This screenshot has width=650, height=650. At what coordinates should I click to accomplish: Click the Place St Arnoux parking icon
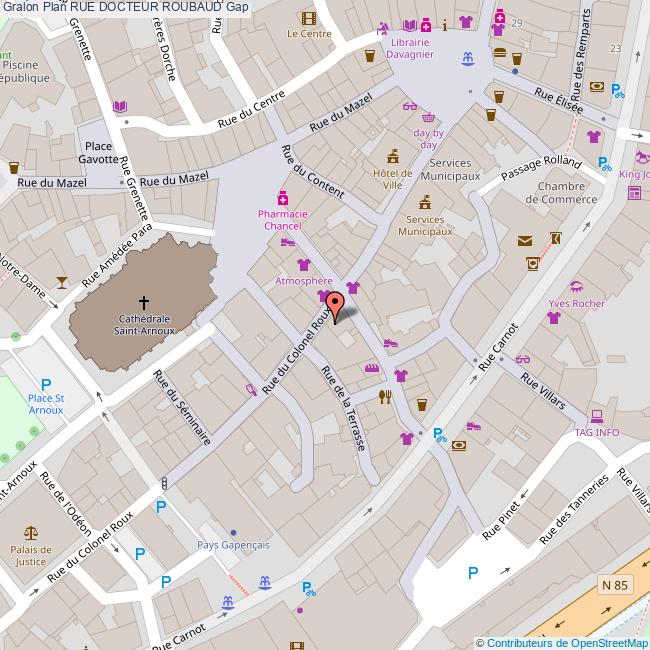[45, 383]
